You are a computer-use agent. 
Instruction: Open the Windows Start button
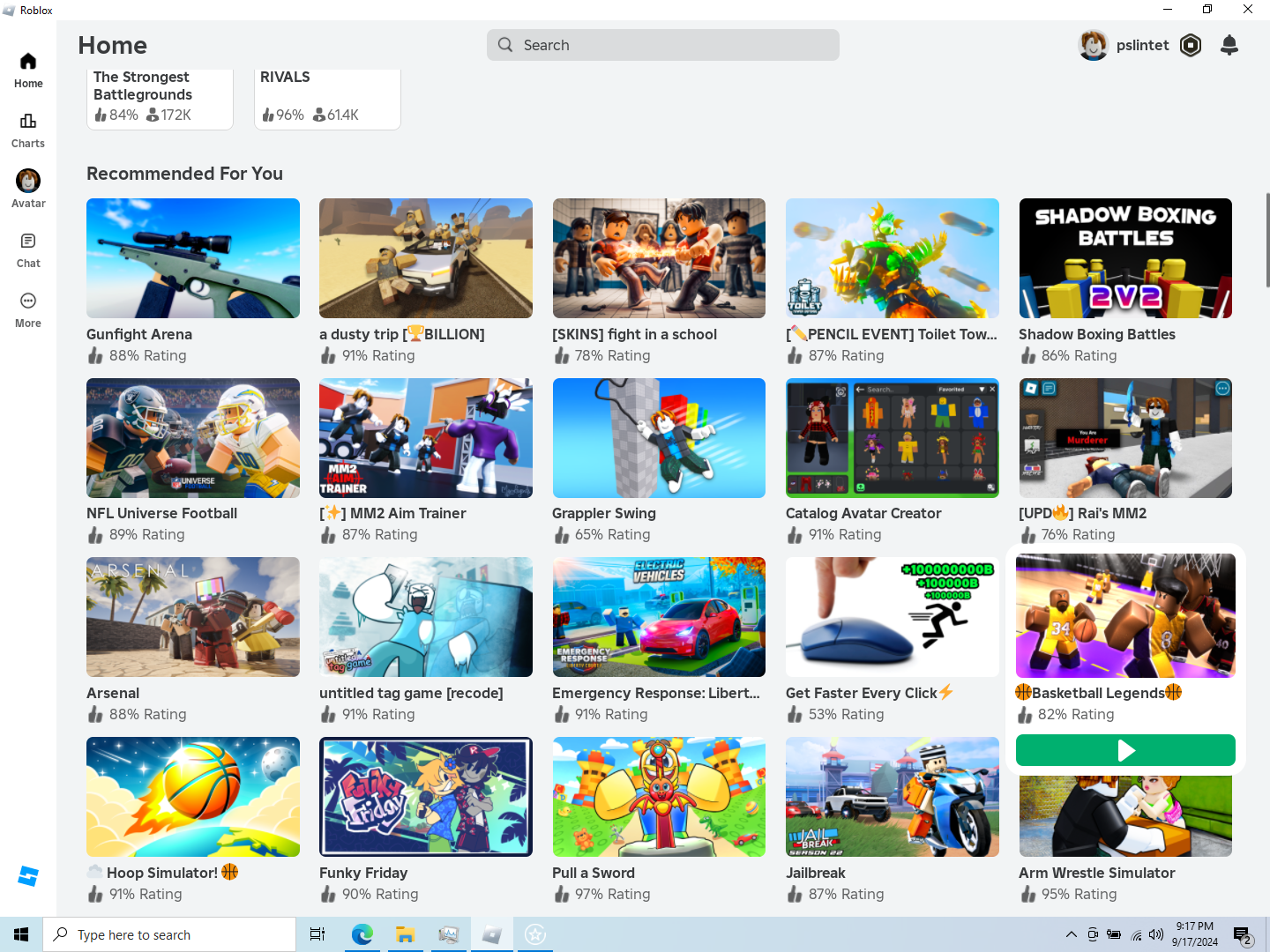21,934
